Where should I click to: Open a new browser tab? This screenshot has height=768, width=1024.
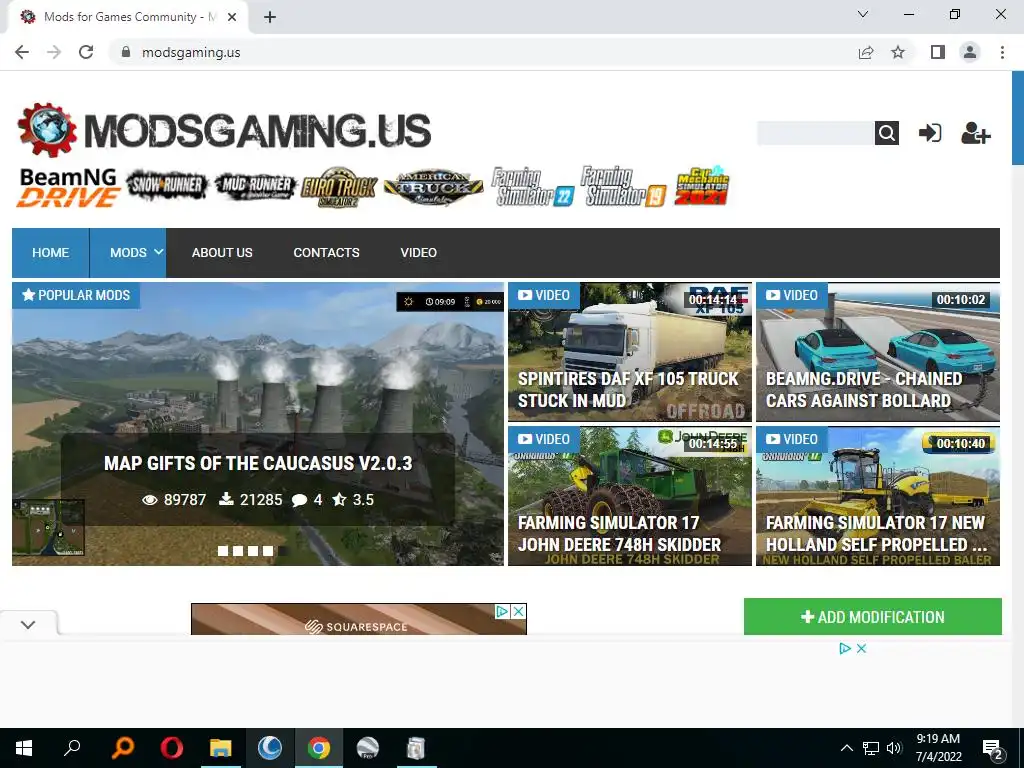270,17
